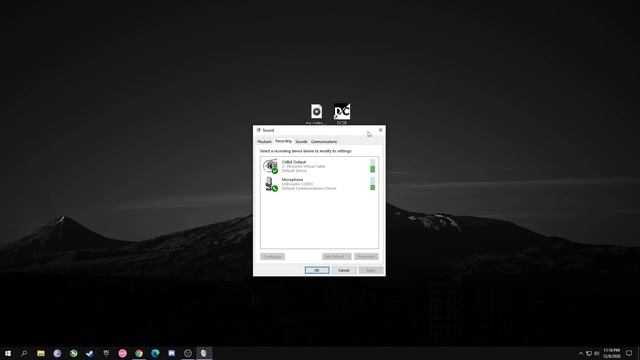Show hidden system tray icons
This screenshot has width=640, height=360.
point(581,353)
